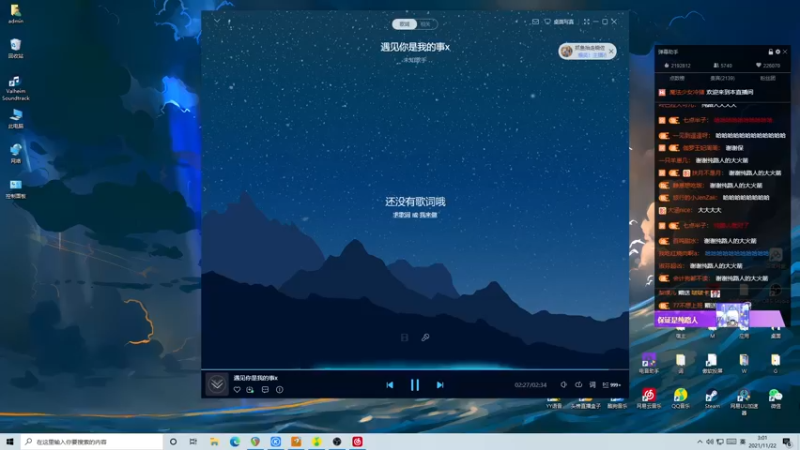Show song info via circled i icon

pyautogui.click(x=280, y=390)
